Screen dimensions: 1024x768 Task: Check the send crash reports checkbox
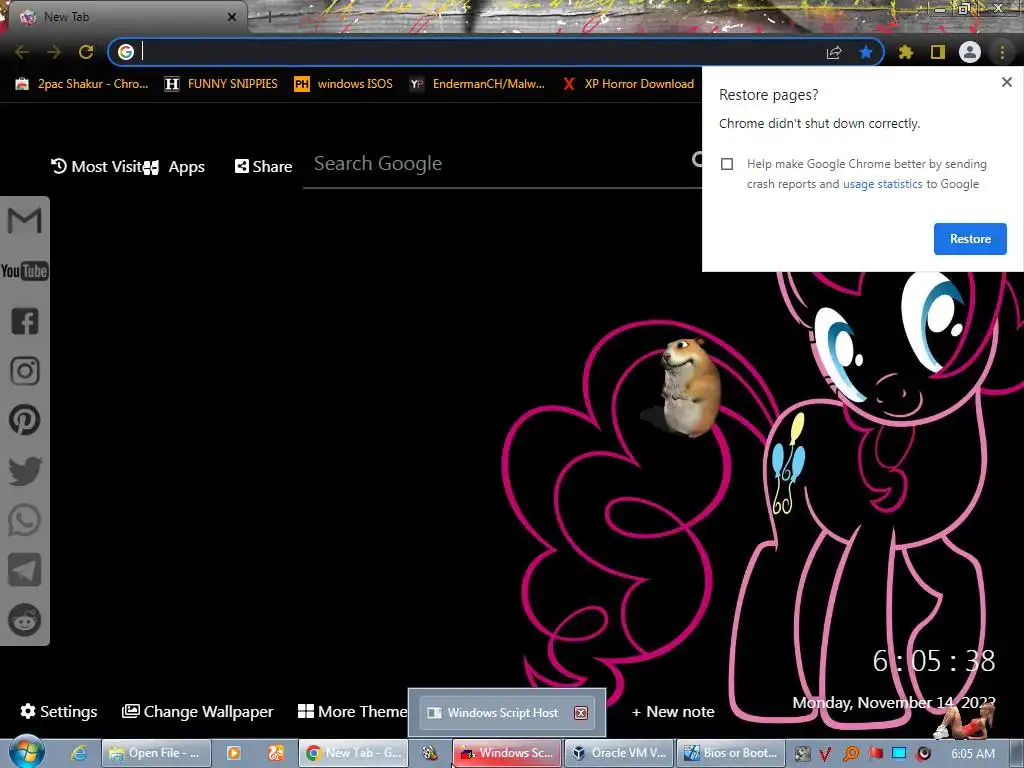pos(727,164)
